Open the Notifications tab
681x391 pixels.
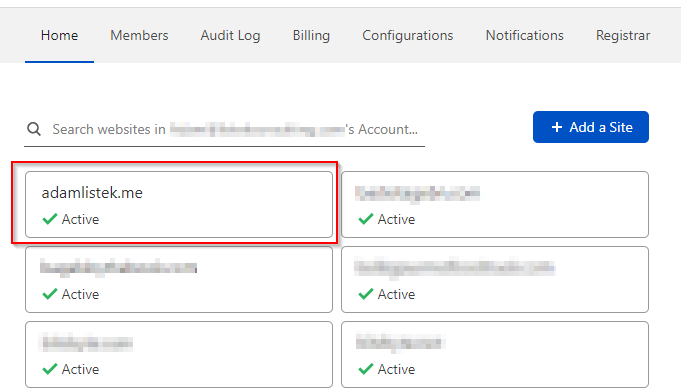(524, 35)
